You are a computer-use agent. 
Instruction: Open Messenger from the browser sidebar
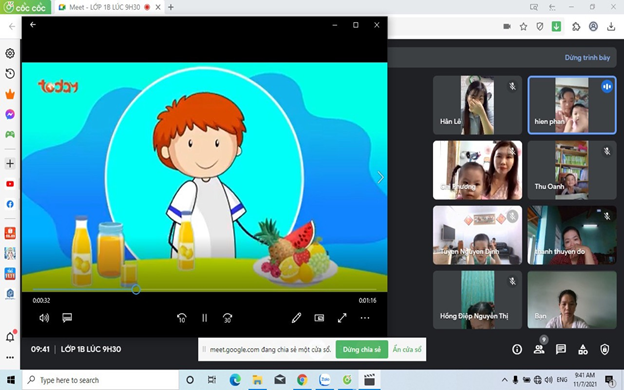(10, 115)
